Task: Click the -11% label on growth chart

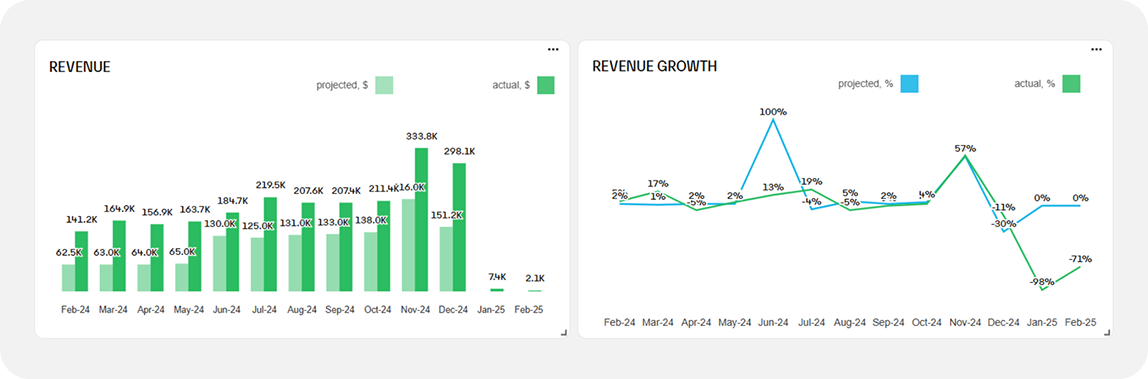Action: pos(1004,207)
